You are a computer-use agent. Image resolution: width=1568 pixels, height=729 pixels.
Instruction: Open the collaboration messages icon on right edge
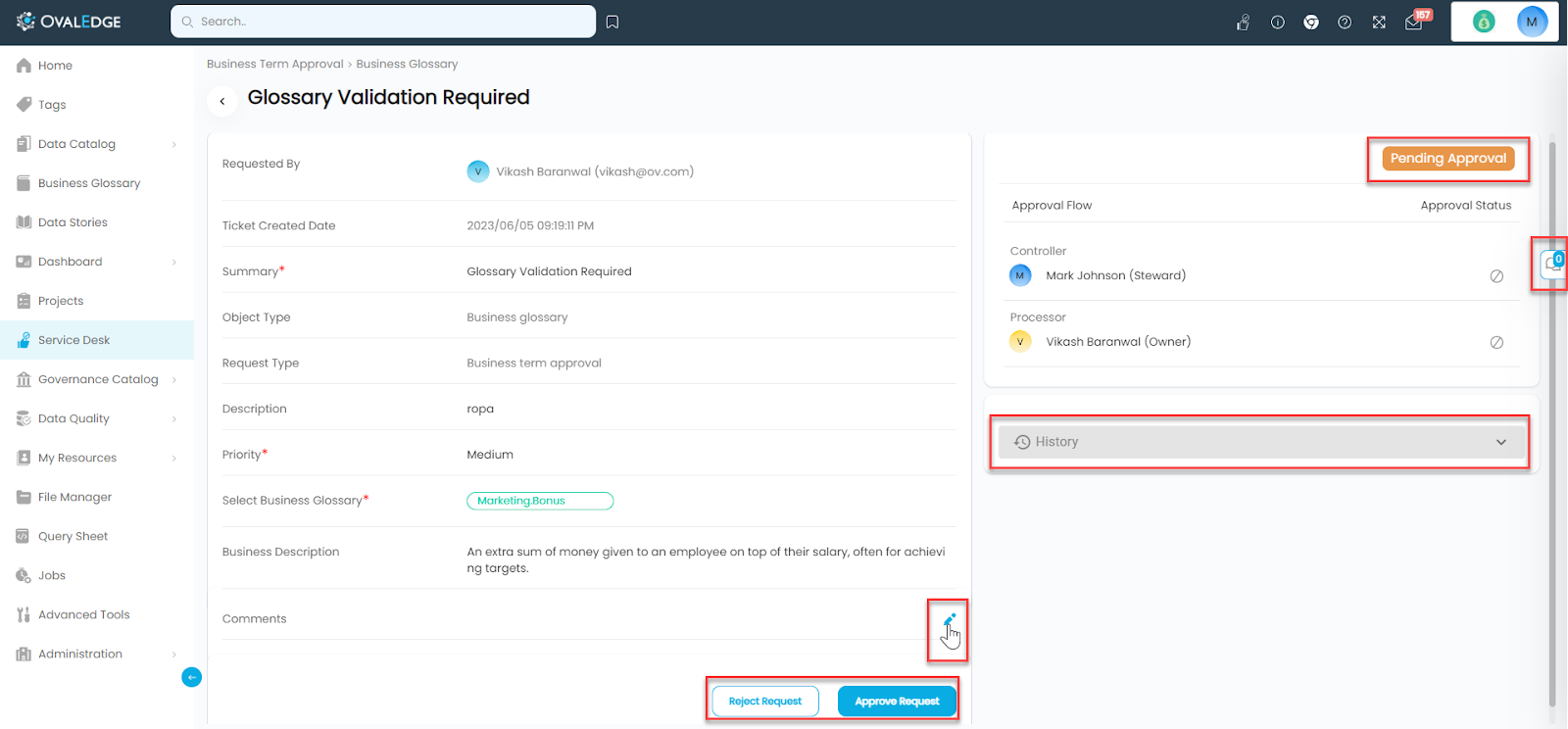1553,263
